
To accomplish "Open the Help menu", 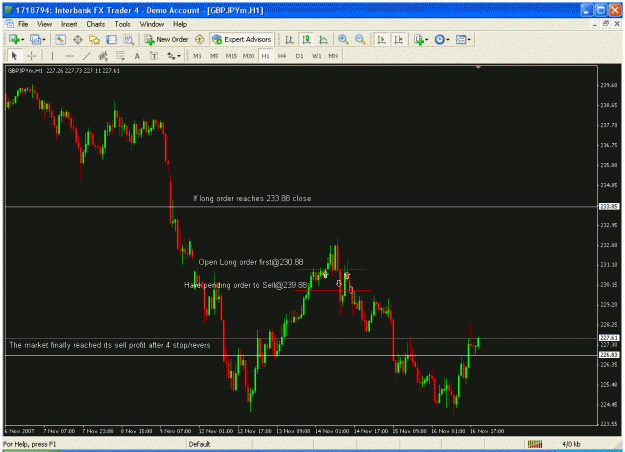I will (180, 24).
